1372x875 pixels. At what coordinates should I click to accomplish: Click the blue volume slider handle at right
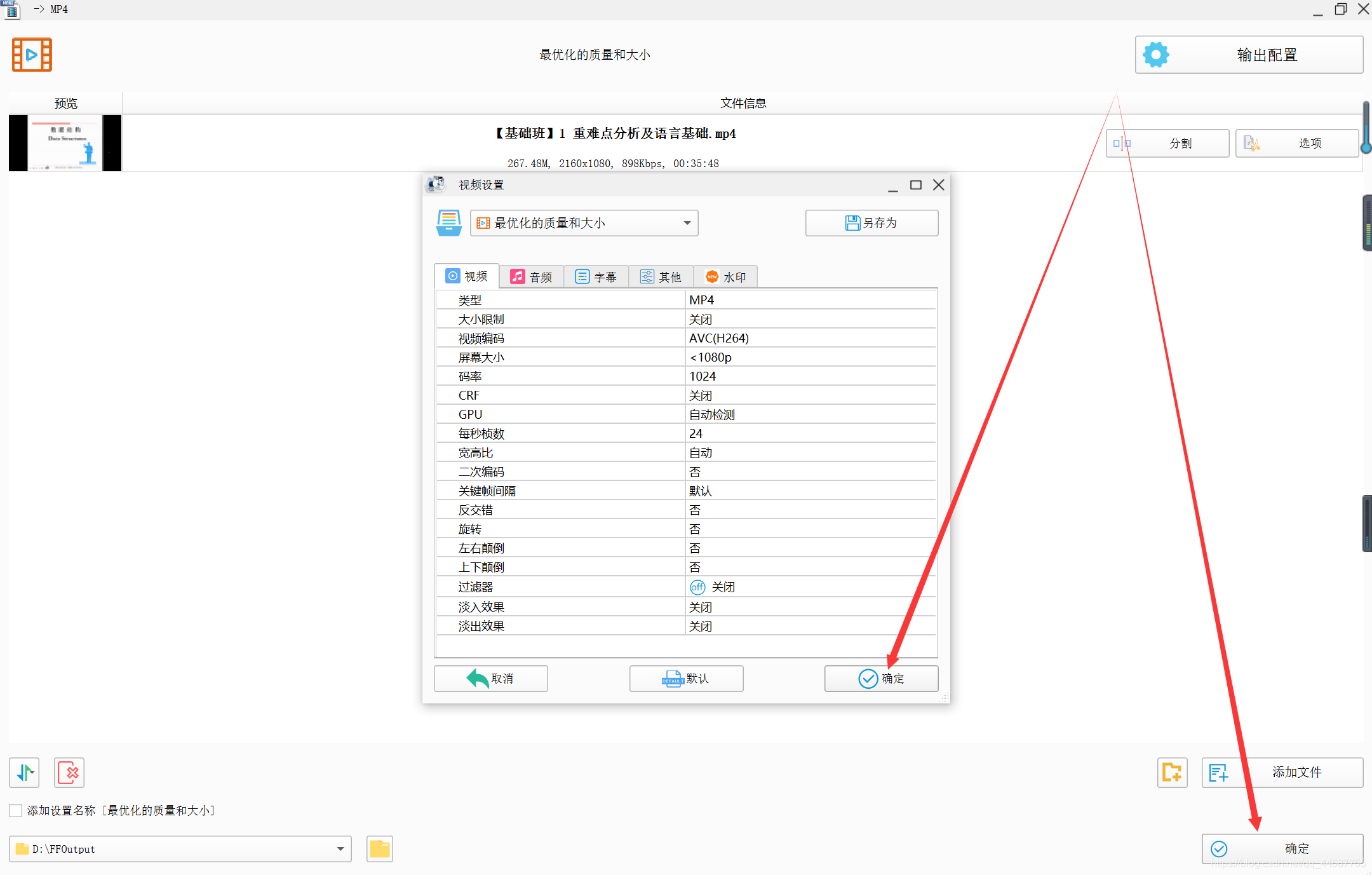(x=1366, y=148)
